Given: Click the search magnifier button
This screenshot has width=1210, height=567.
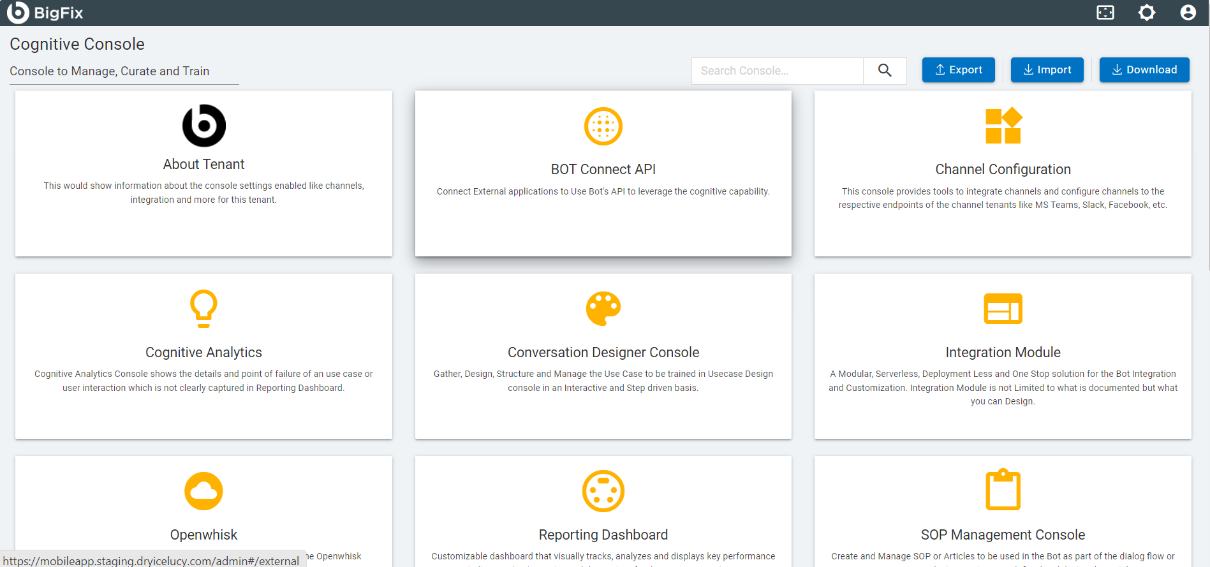Looking at the screenshot, I should (x=885, y=70).
